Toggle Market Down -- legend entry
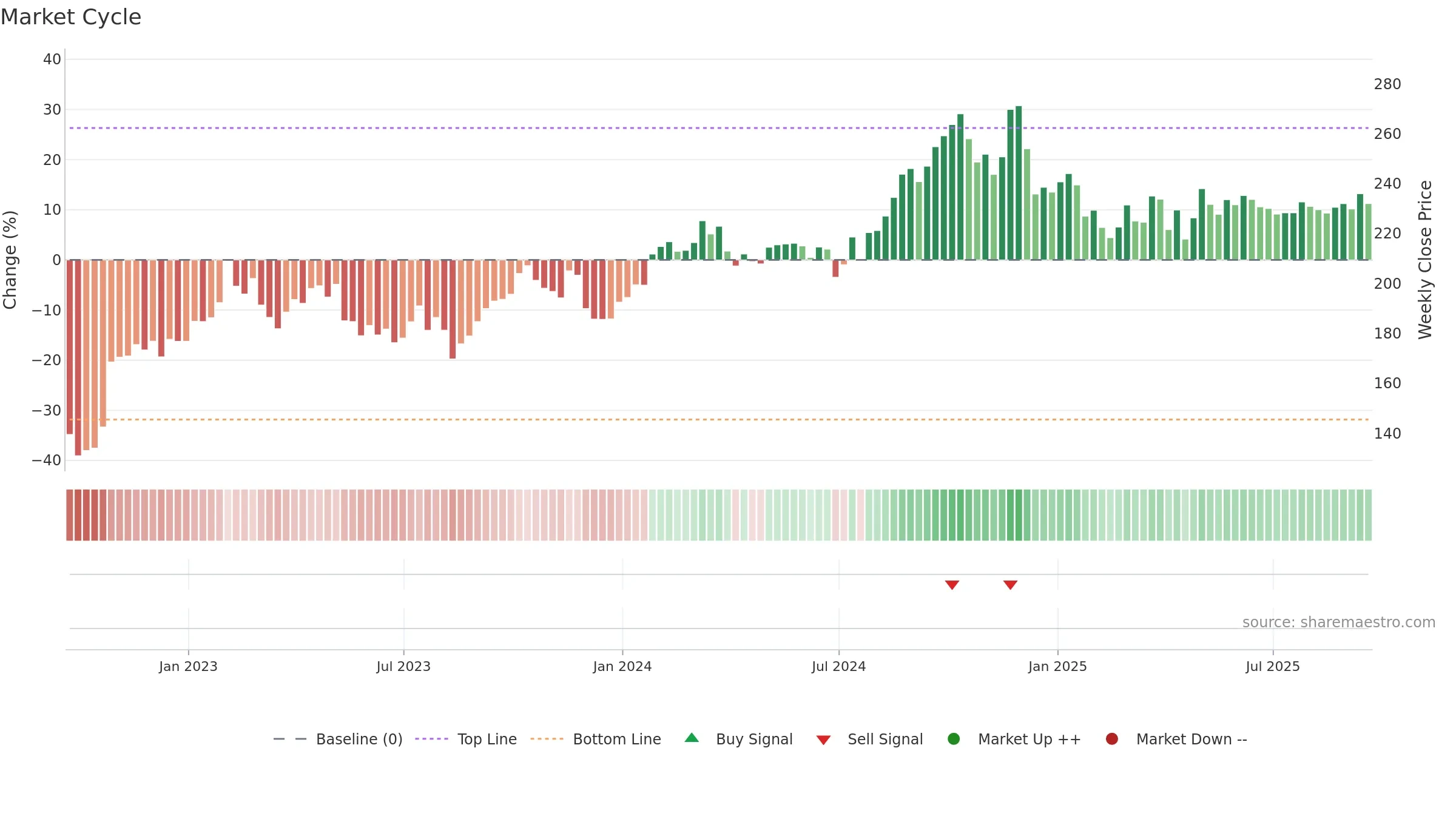This screenshot has height=819, width=1456. (1176, 739)
